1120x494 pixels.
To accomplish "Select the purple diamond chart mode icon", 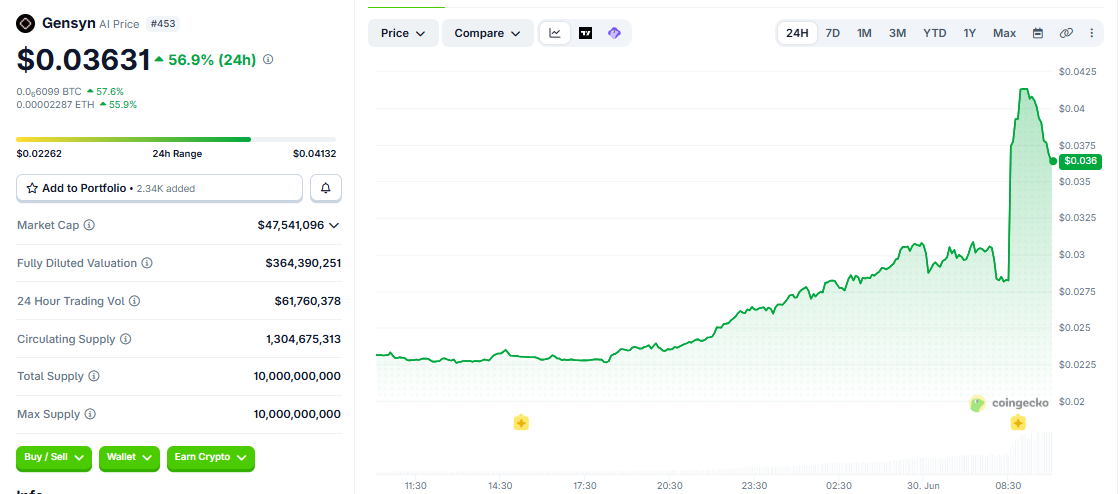I will (614, 33).
